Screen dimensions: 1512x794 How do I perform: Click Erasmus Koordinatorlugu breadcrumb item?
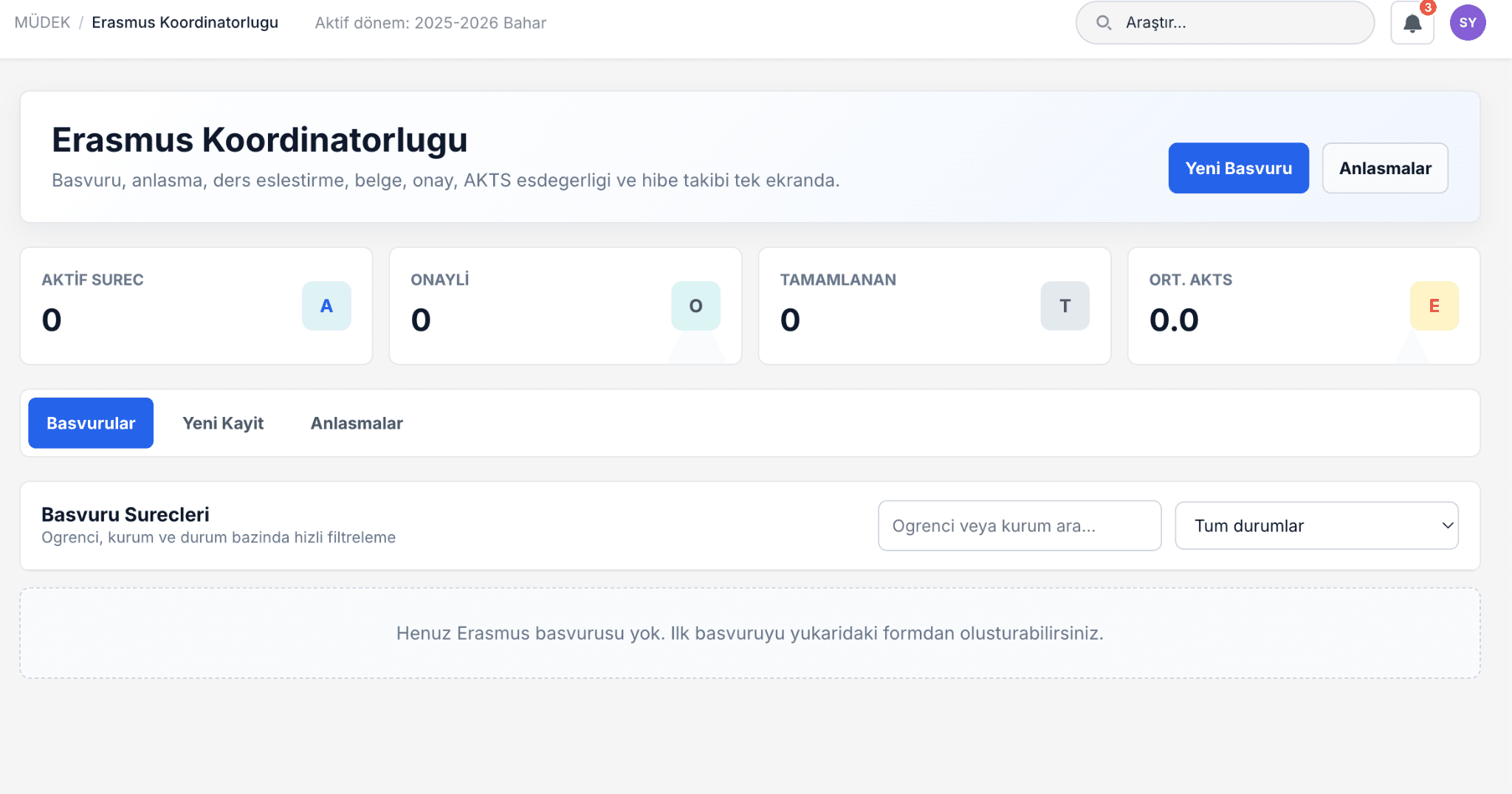[x=185, y=23]
